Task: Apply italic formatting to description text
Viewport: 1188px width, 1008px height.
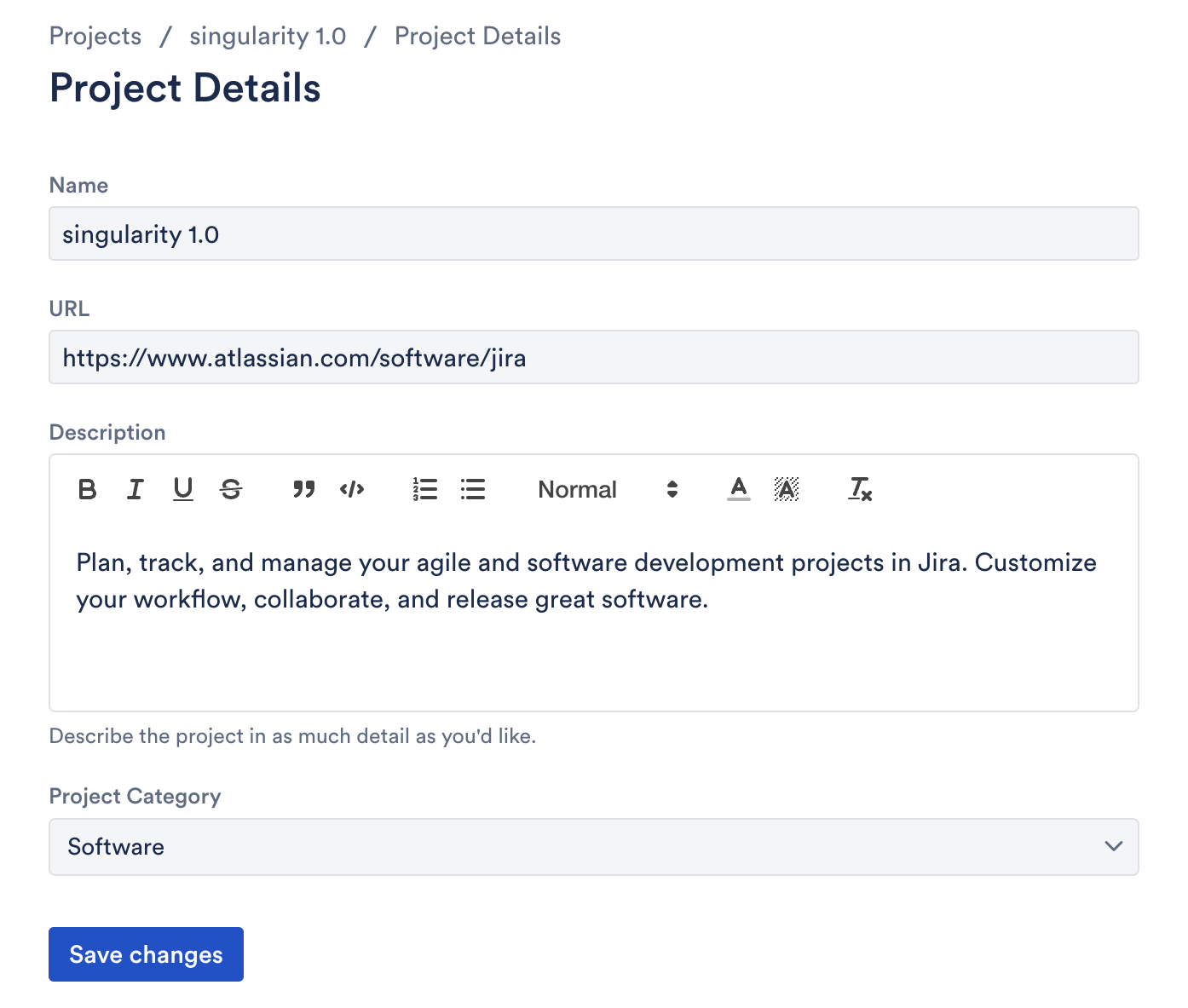Action: 135,489
